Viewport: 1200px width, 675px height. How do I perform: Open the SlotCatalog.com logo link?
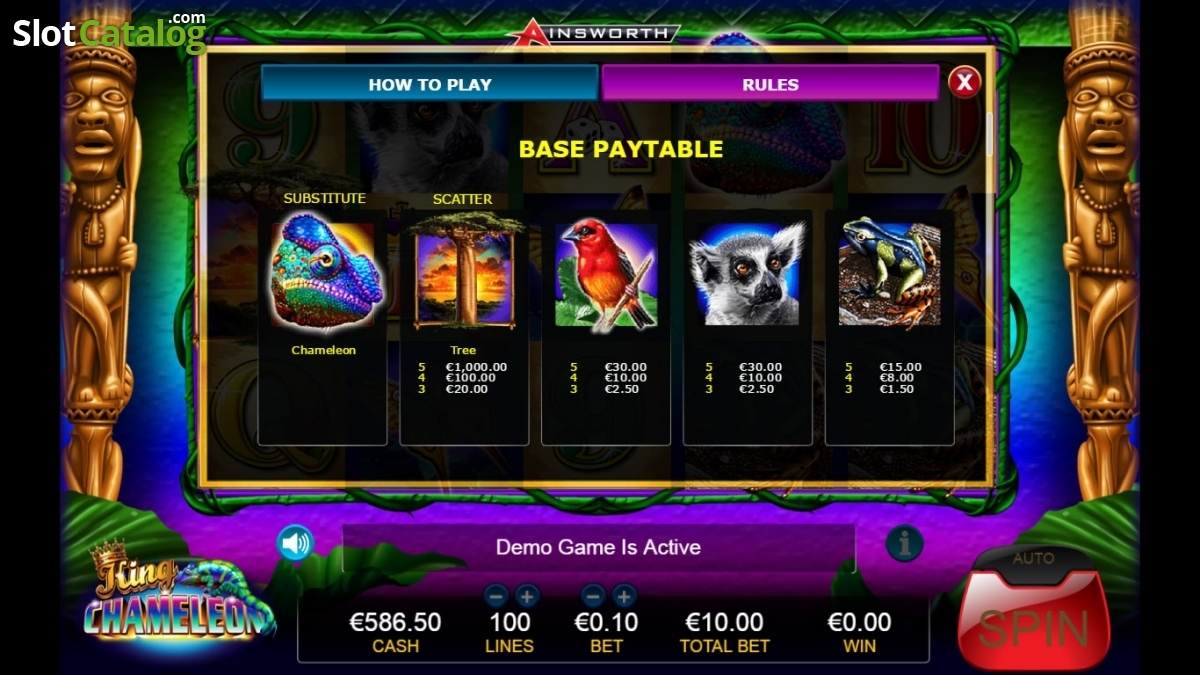109,32
